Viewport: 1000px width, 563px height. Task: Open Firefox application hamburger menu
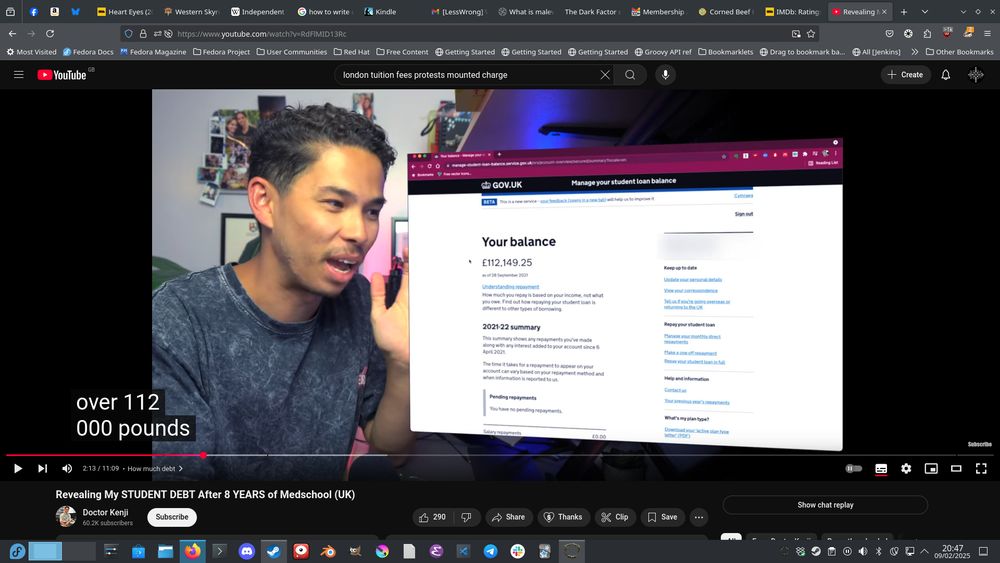click(x=987, y=34)
